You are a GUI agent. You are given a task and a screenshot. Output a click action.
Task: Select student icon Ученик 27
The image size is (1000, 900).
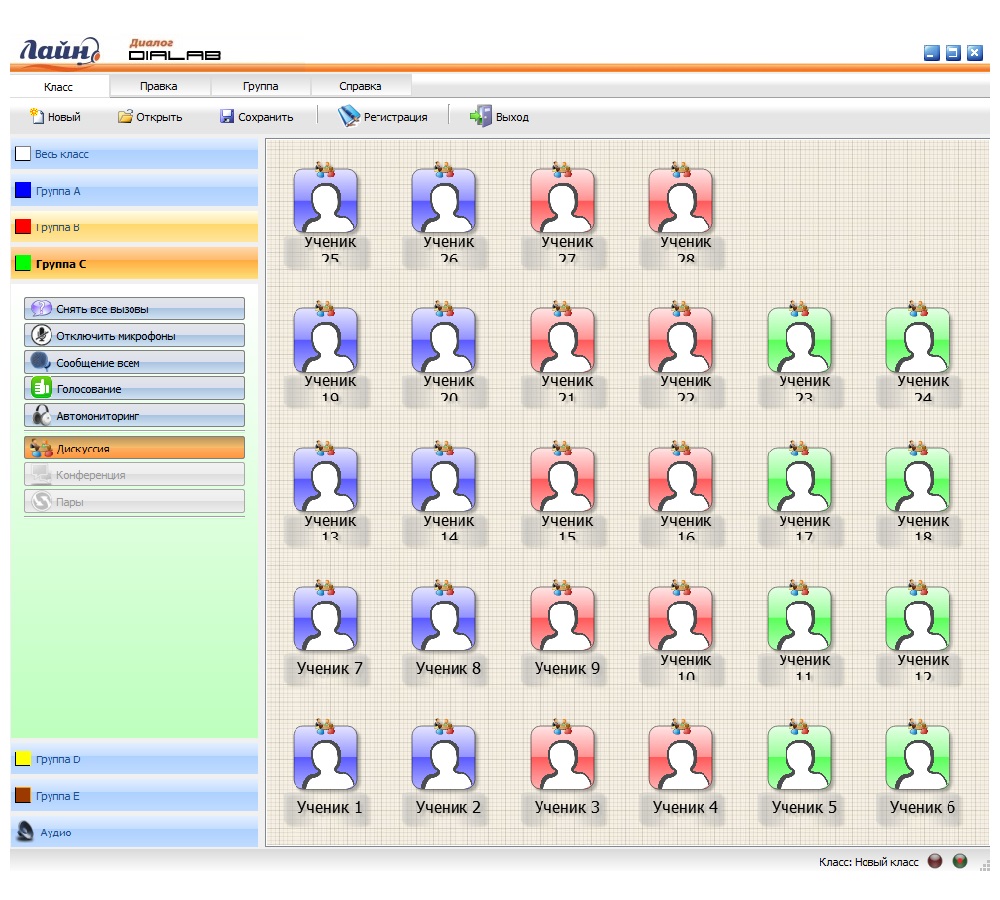(562, 201)
